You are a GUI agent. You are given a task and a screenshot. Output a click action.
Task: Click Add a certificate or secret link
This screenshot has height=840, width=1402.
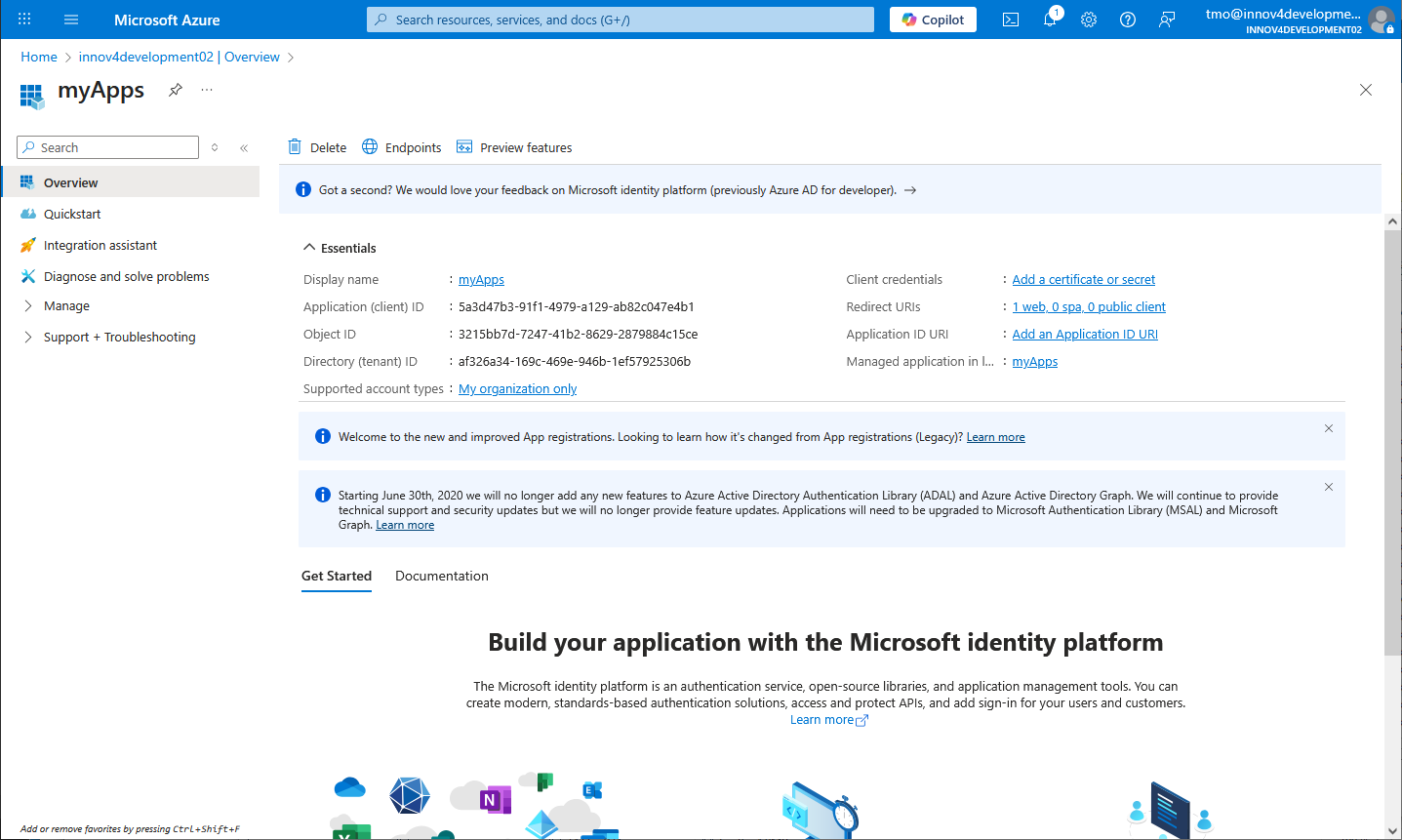click(1083, 279)
